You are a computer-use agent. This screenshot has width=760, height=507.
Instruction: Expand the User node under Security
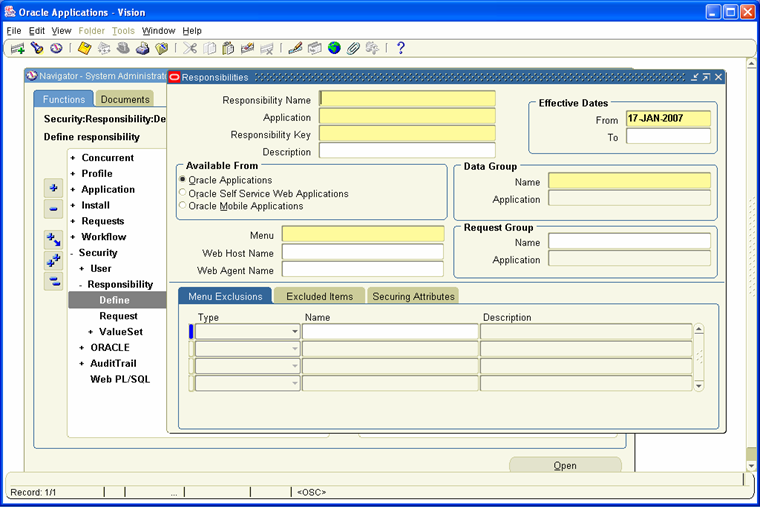click(x=81, y=269)
